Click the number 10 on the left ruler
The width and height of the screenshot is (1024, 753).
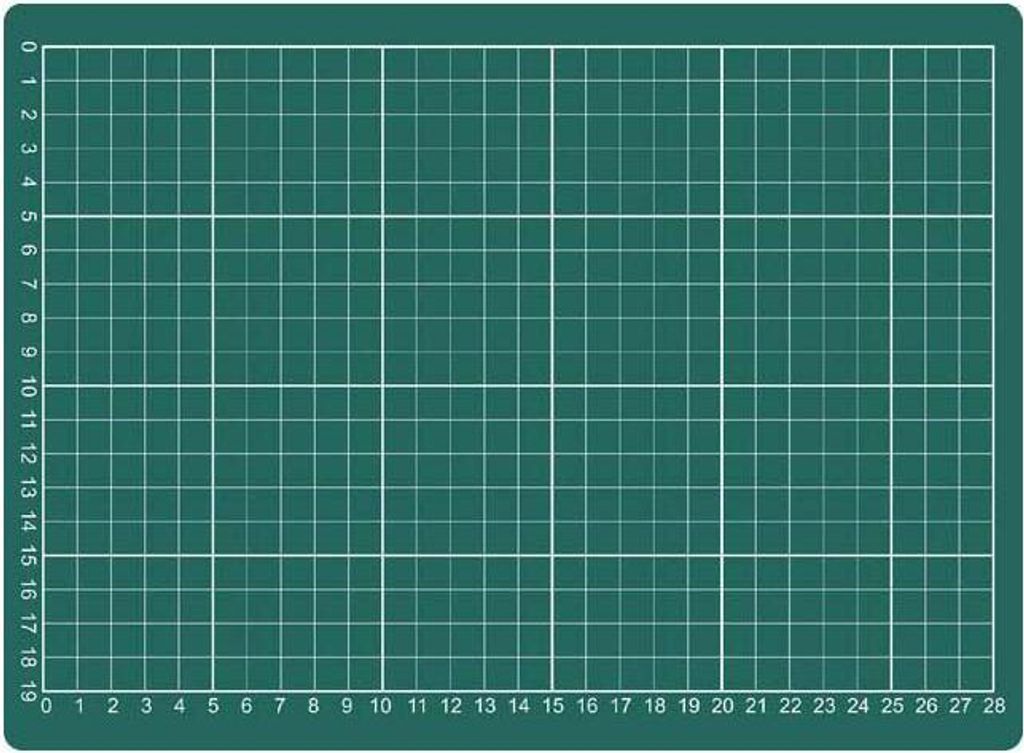[28, 386]
